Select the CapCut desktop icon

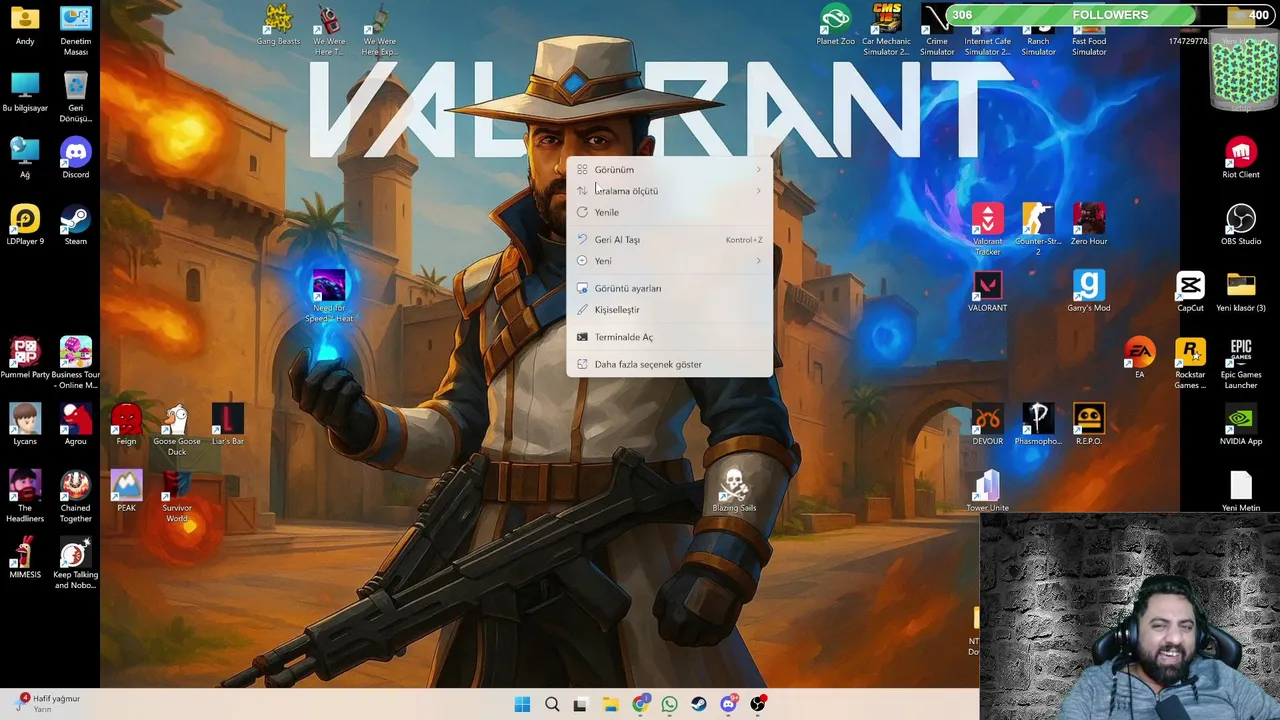[1190, 292]
